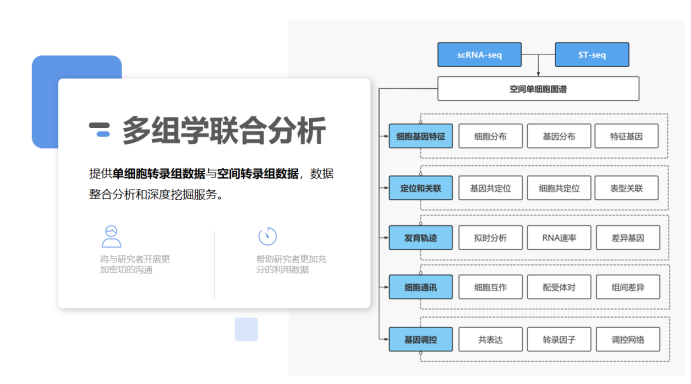Click the 细胞共定位 item
This screenshot has width=691, height=384.
[559, 188]
